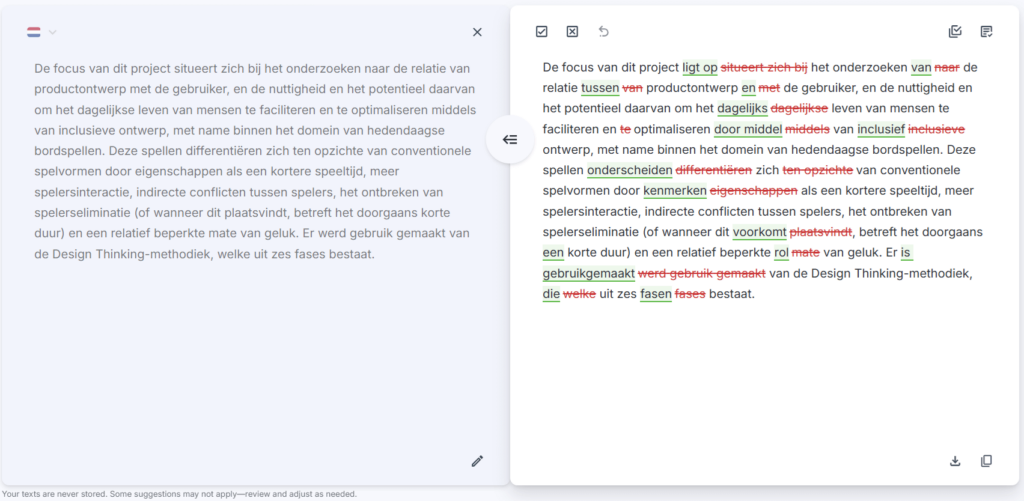Click the round transfer arrow button between panels
1024x501 pixels.
tap(510, 139)
